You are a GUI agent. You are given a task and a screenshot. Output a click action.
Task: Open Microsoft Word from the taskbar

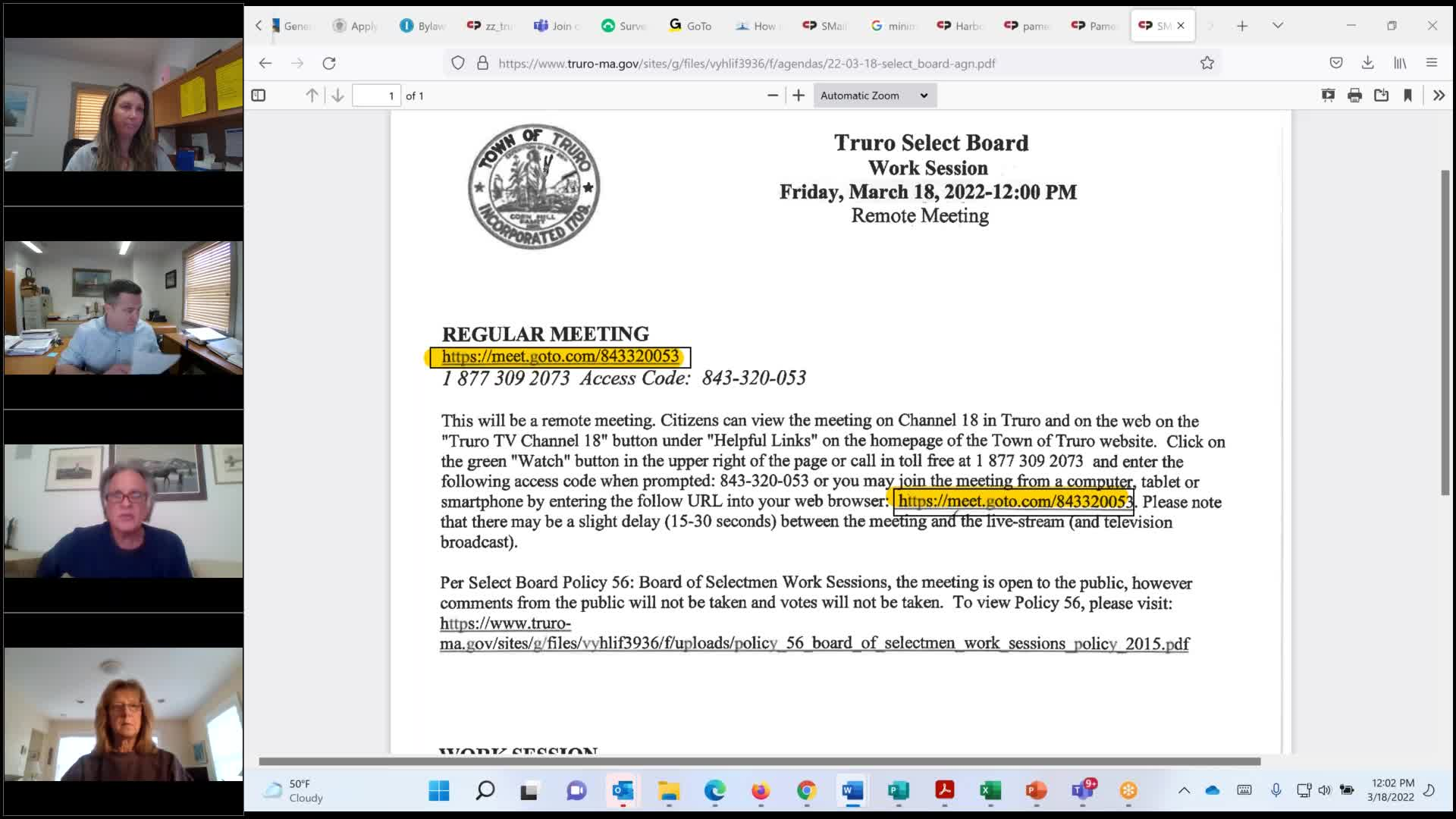click(x=852, y=791)
